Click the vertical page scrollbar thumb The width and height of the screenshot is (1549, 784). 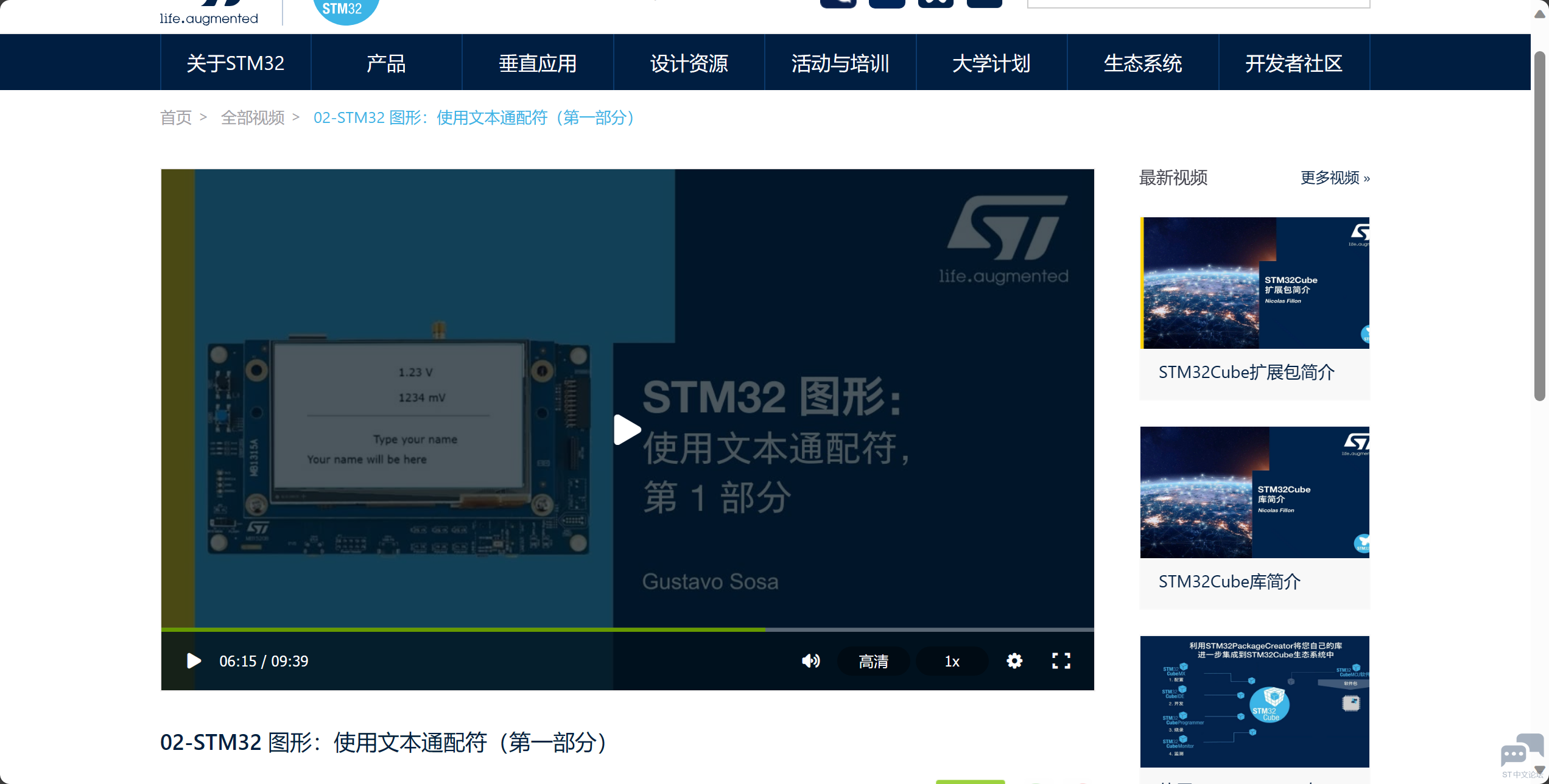[x=1540, y=226]
